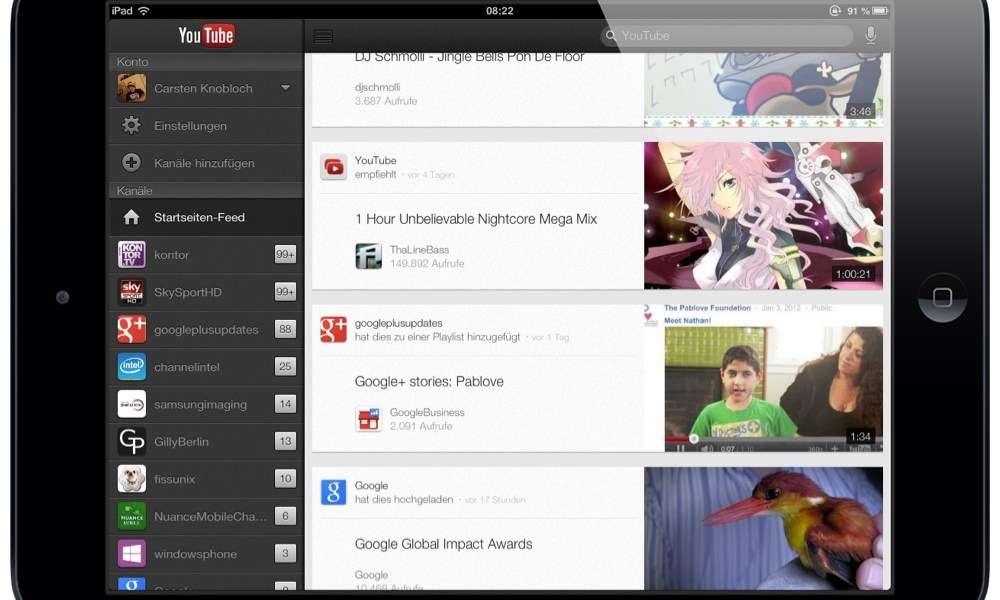The height and width of the screenshot is (600, 1000).
Task: Open 1 Hour Unbelievable Nightcore Mega Mix title
Action: pos(476,219)
